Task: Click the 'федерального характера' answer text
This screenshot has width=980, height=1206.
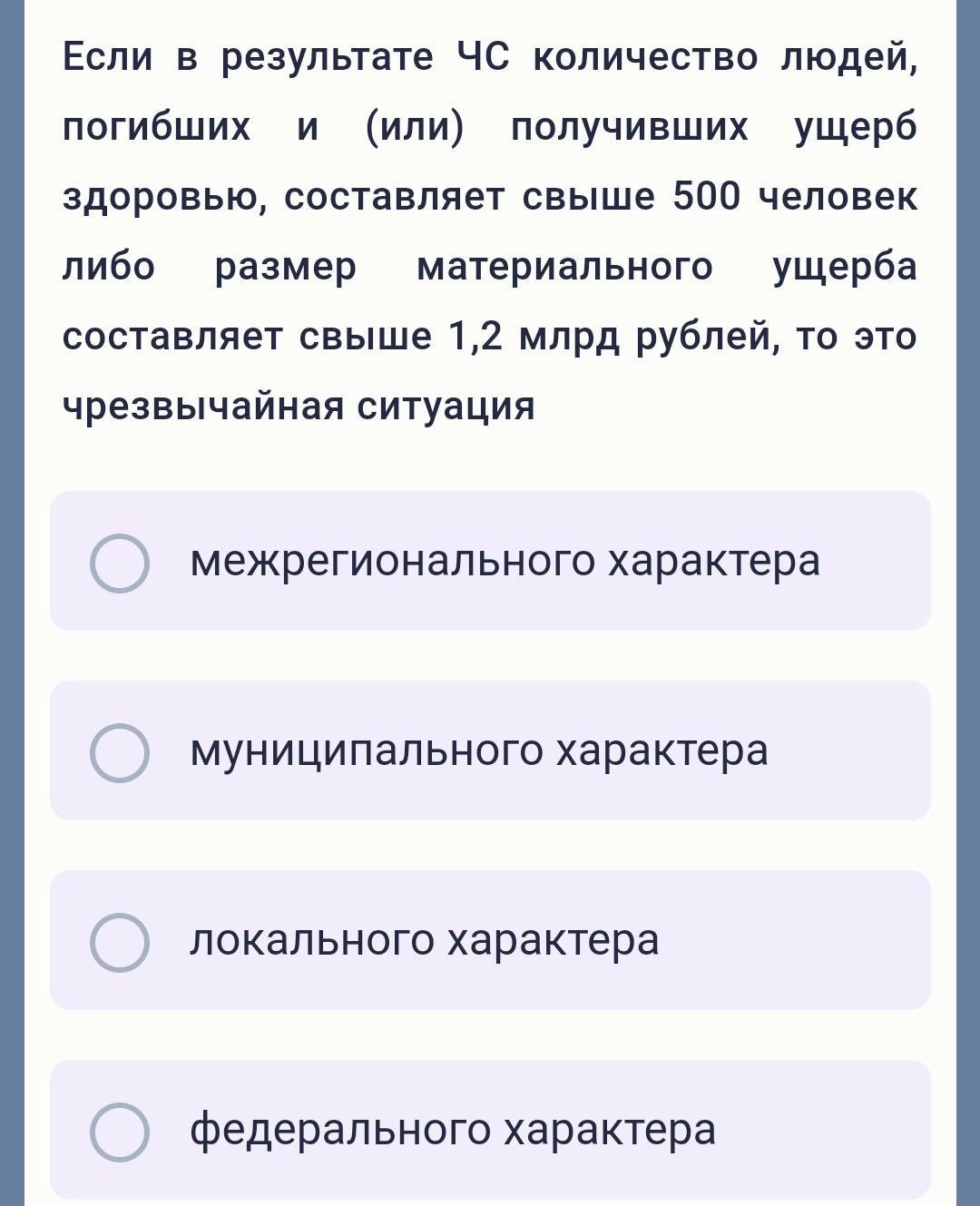Action: pyautogui.click(x=453, y=1130)
